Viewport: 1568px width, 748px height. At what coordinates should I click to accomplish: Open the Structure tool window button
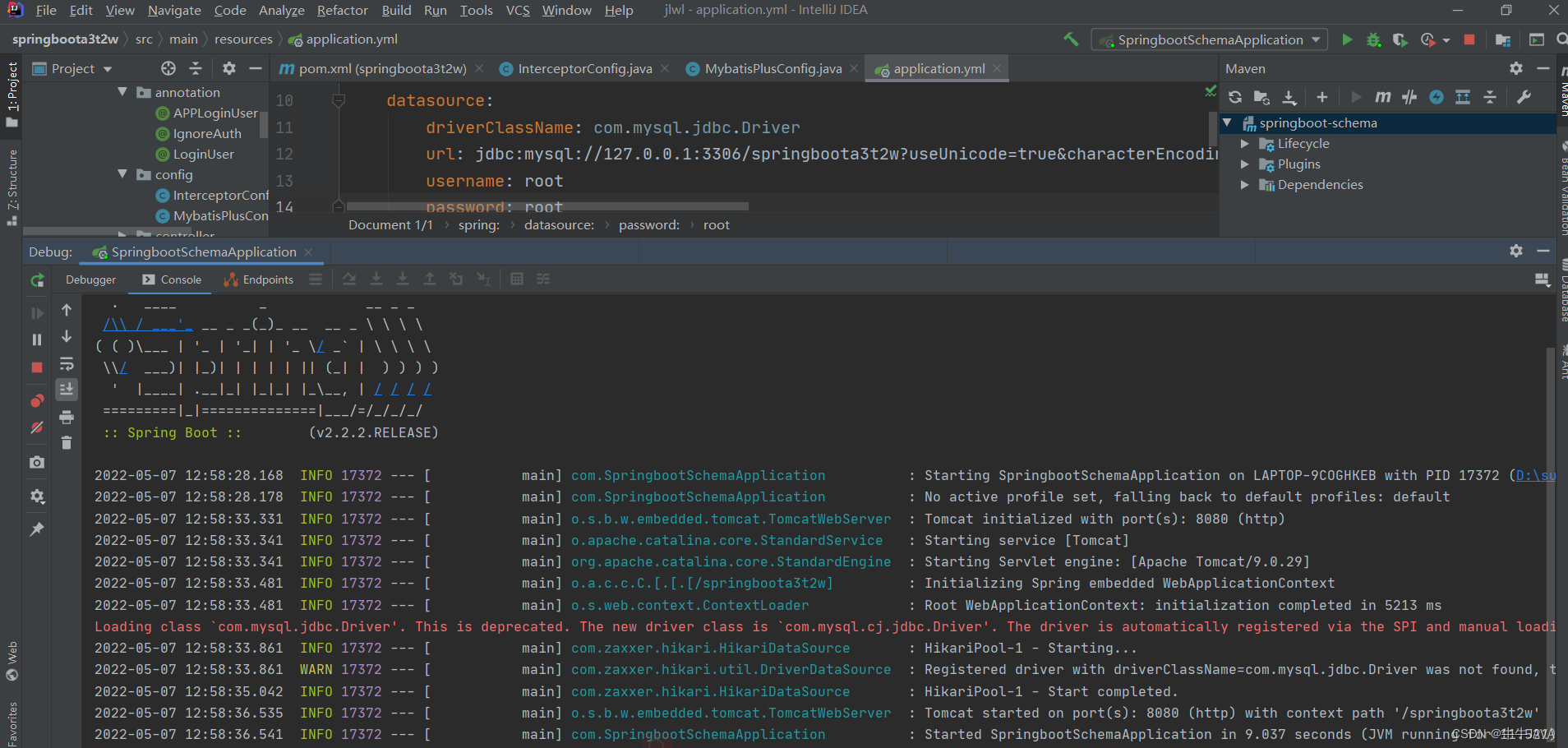point(12,187)
